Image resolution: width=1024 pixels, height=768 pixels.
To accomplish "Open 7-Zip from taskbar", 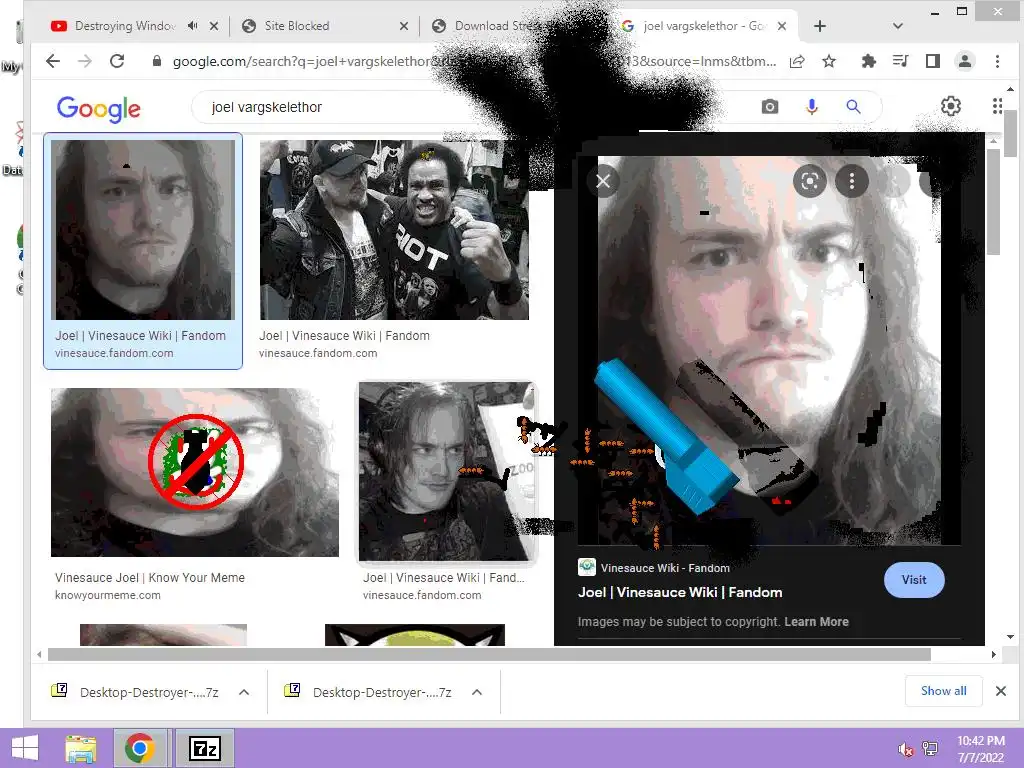I will coord(204,748).
